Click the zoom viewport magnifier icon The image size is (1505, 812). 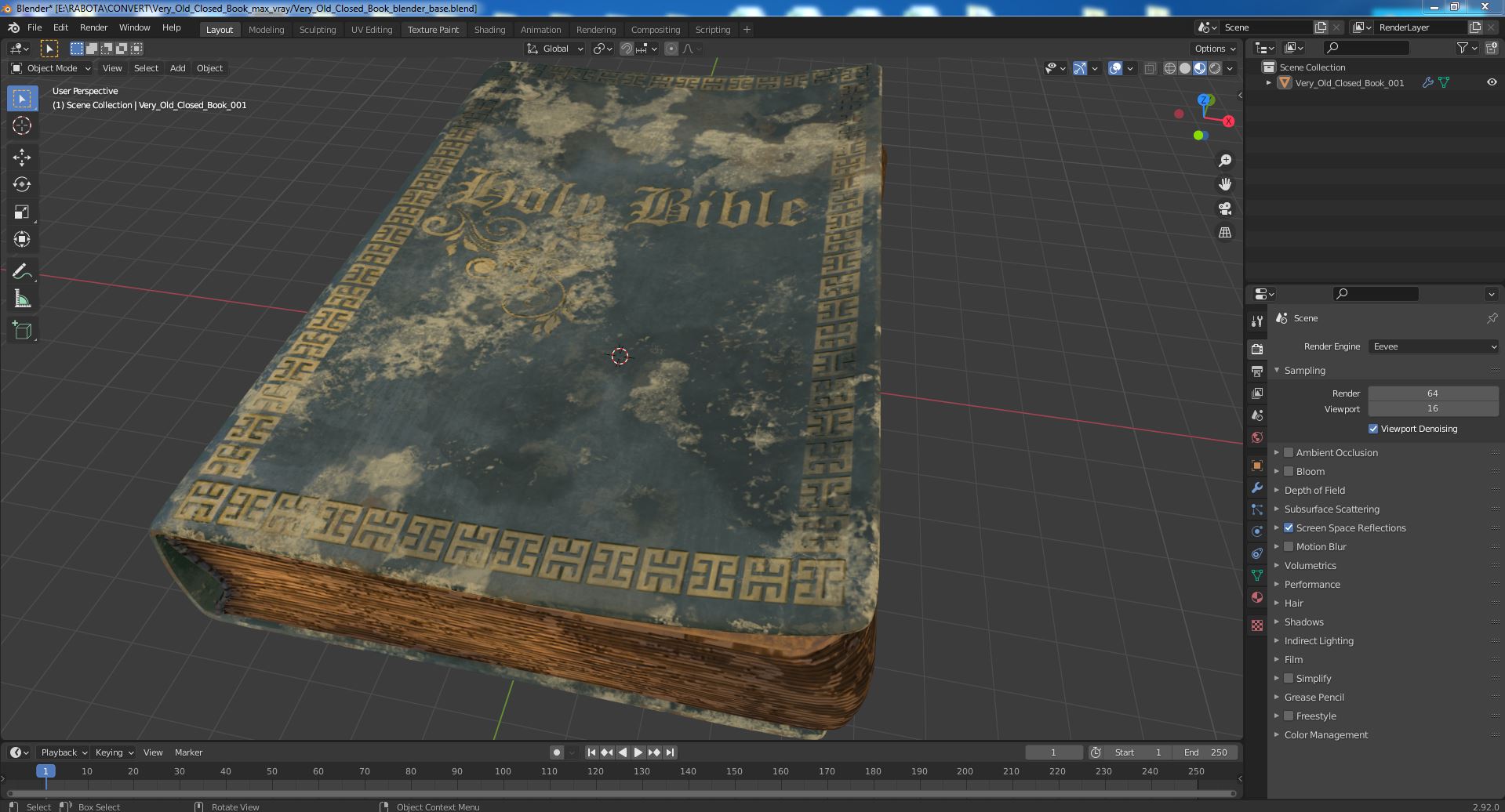tap(1225, 161)
